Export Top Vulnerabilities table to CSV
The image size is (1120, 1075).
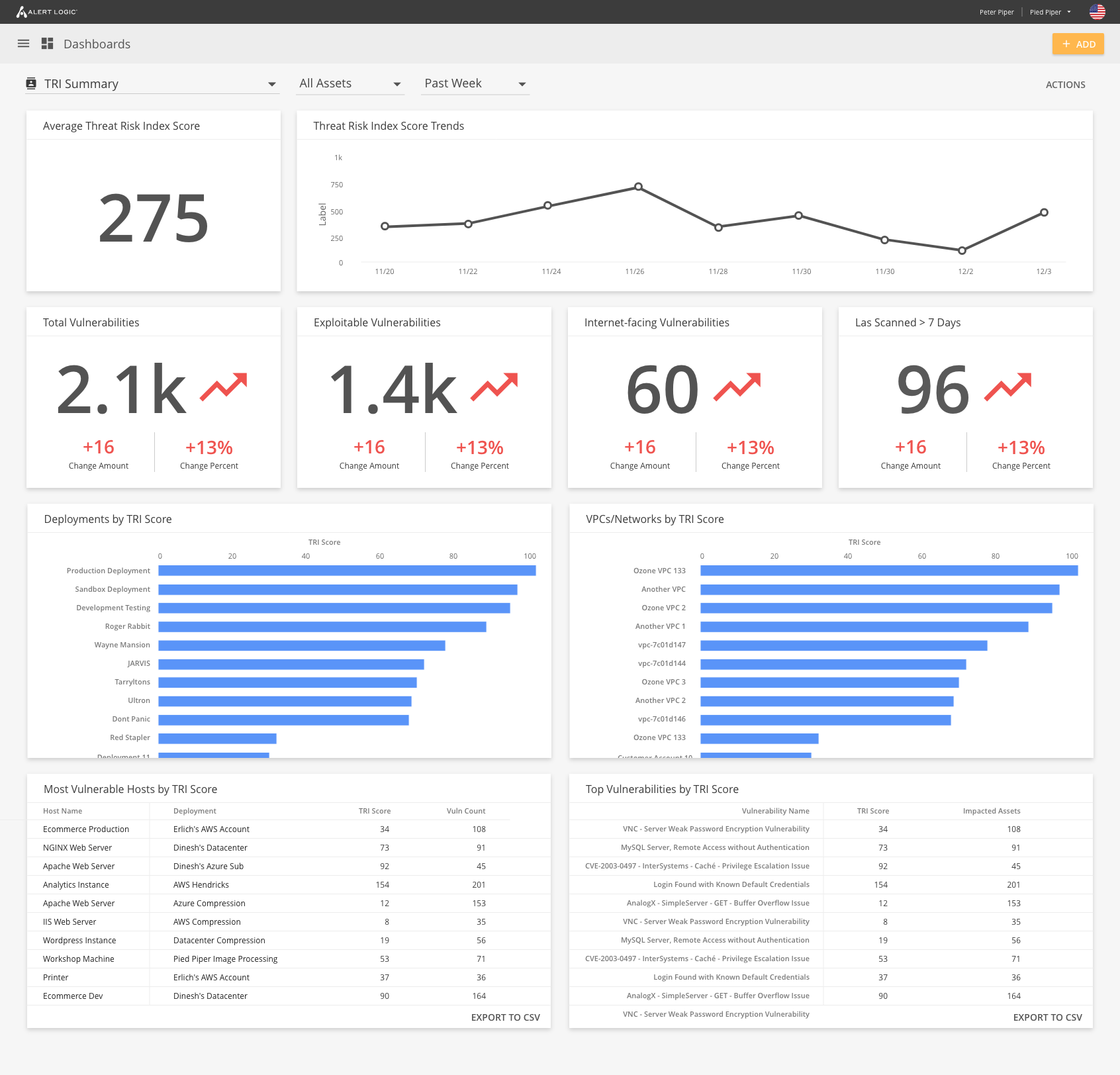(x=1047, y=1017)
